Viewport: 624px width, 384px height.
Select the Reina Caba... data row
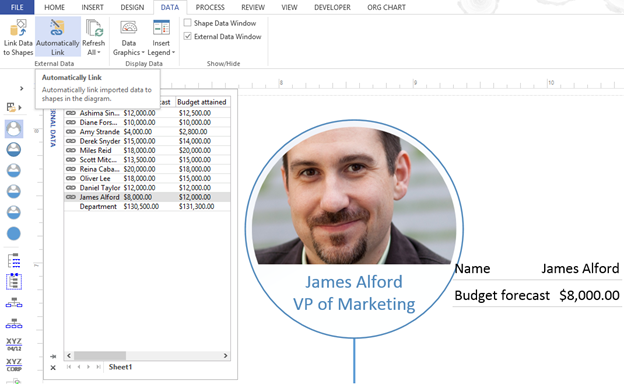(x=147, y=169)
